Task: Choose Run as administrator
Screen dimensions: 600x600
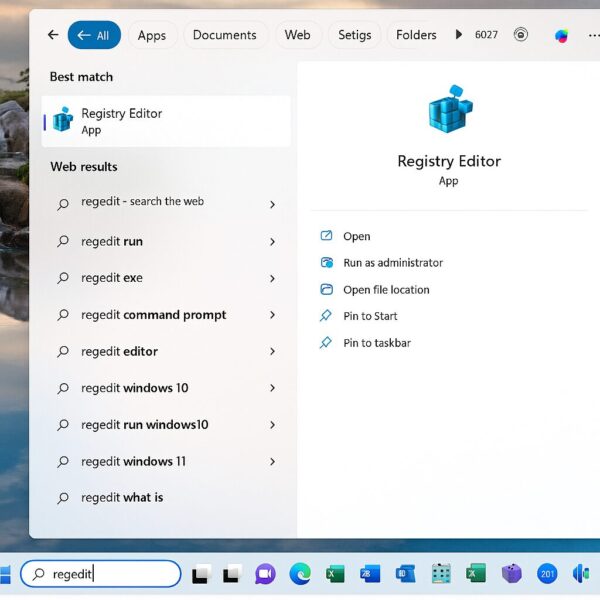Action: pos(393,262)
